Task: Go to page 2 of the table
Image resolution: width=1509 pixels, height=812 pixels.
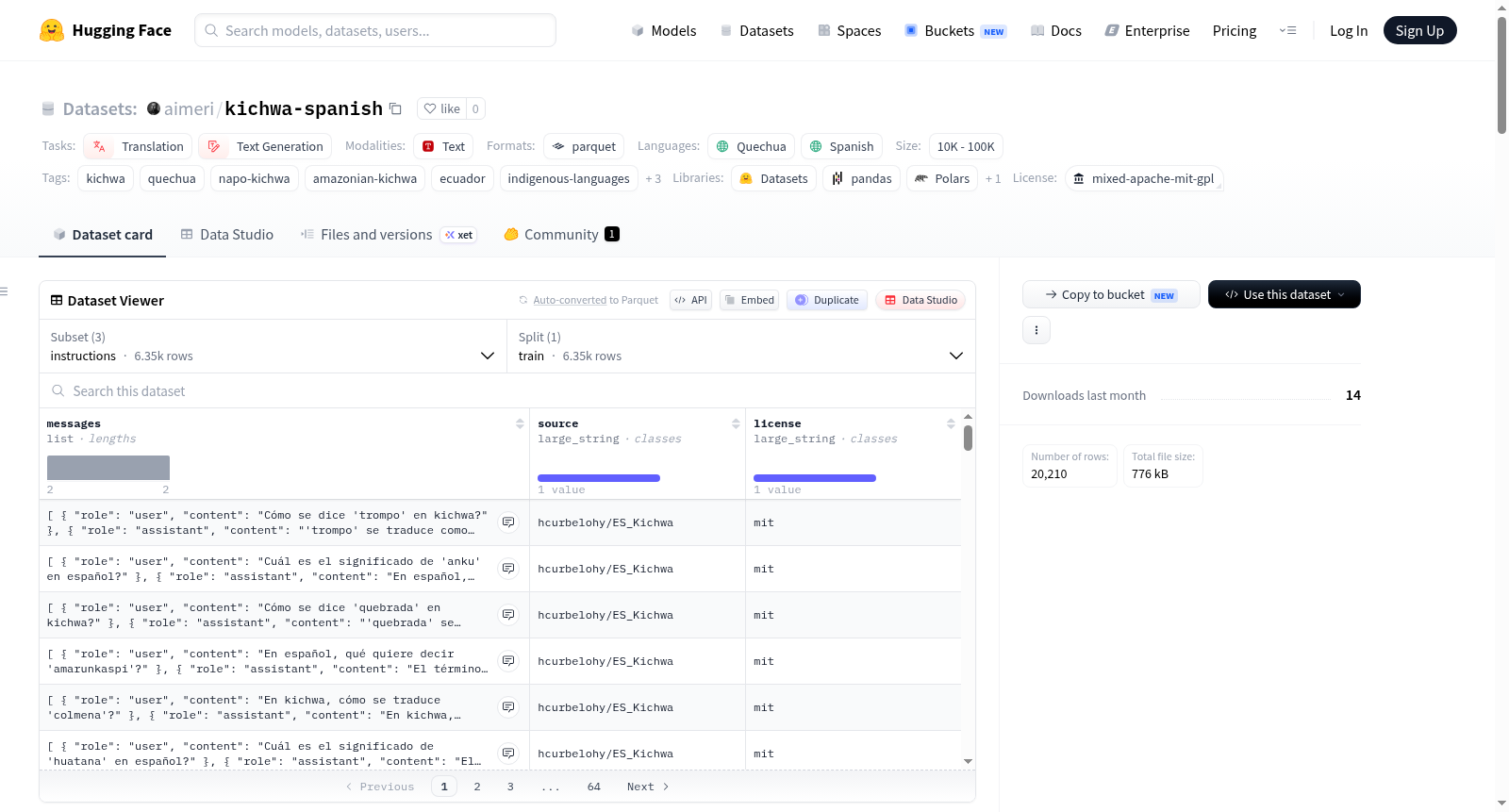Action: (x=477, y=787)
